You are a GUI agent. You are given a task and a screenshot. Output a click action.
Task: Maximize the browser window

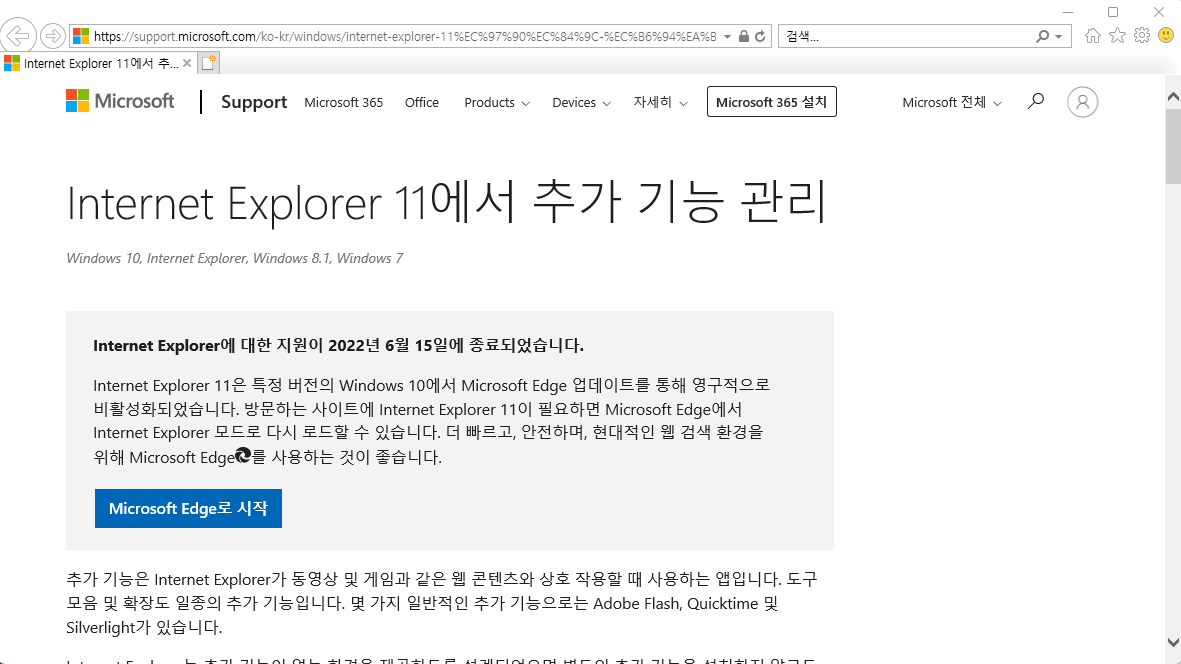click(x=1113, y=12)
